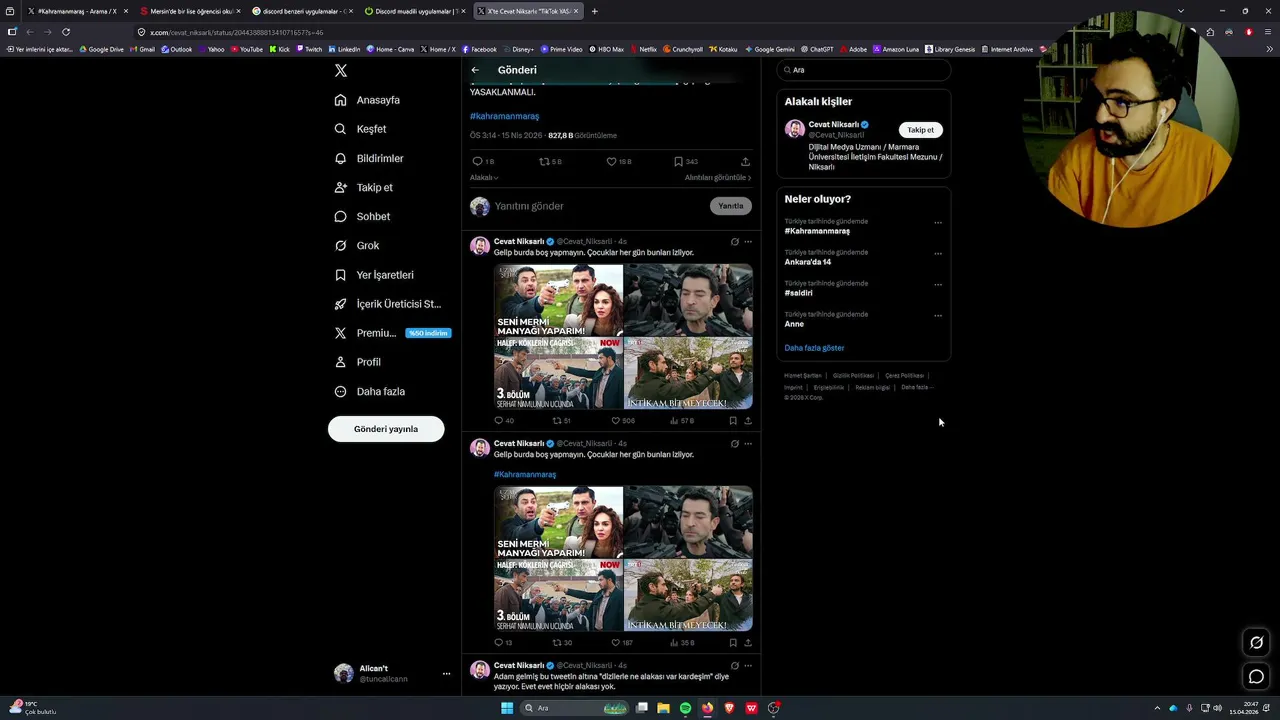Click Daha fazla göster link

814,348
